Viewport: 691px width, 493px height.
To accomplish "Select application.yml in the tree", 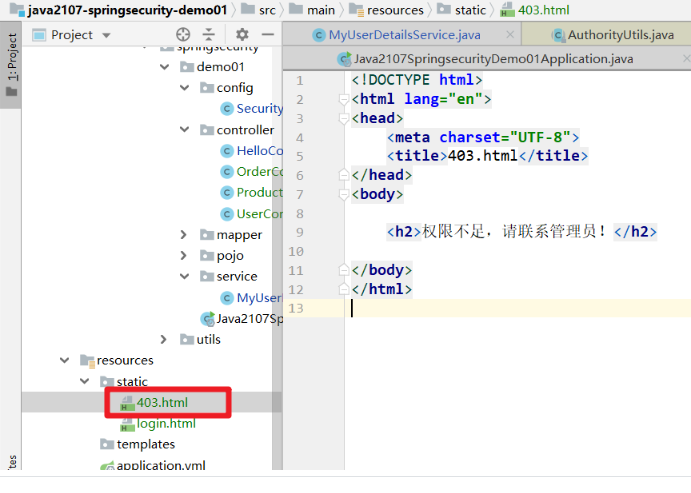I will coord(161,465).
